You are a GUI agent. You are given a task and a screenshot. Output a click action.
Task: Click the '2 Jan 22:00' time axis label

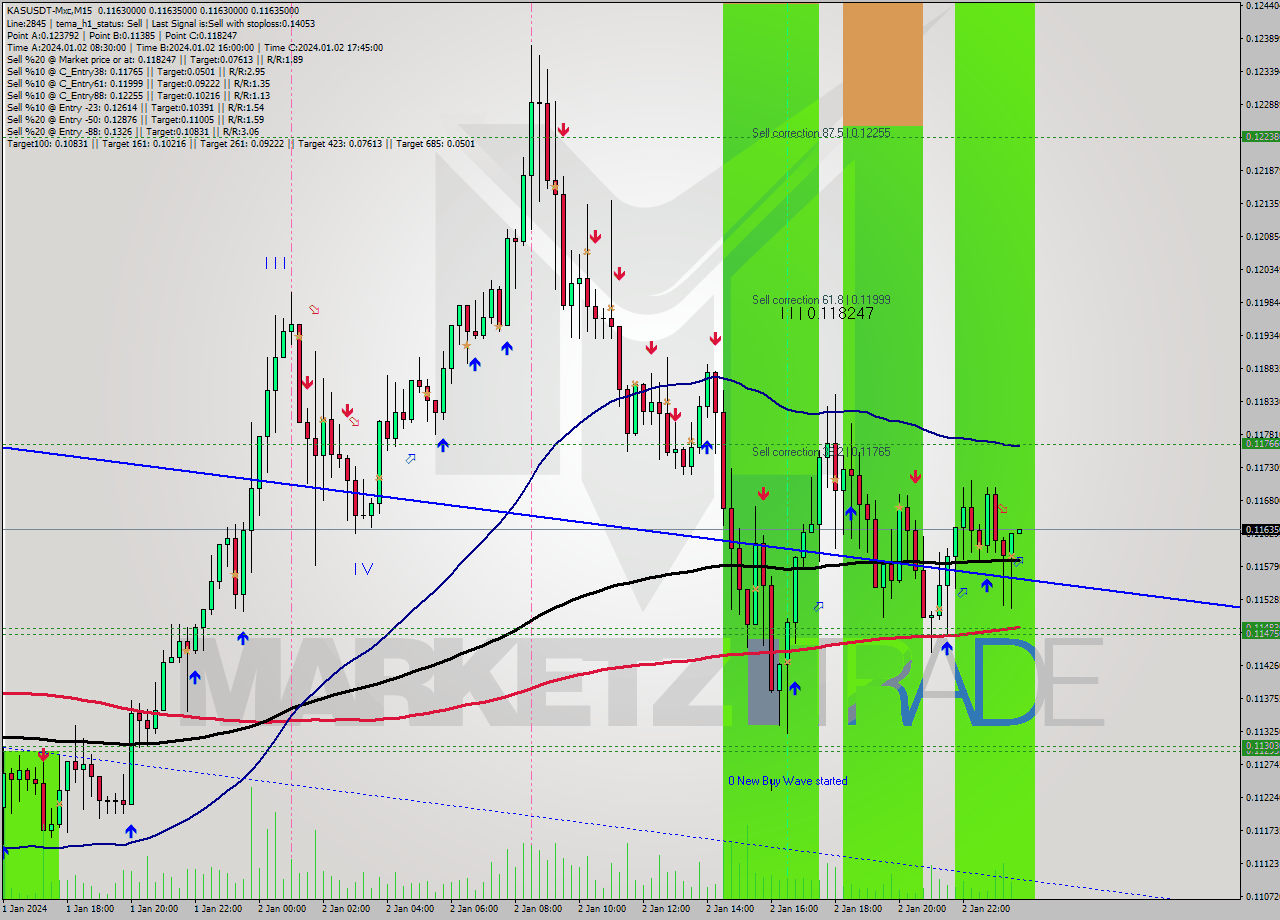point(985,909)
